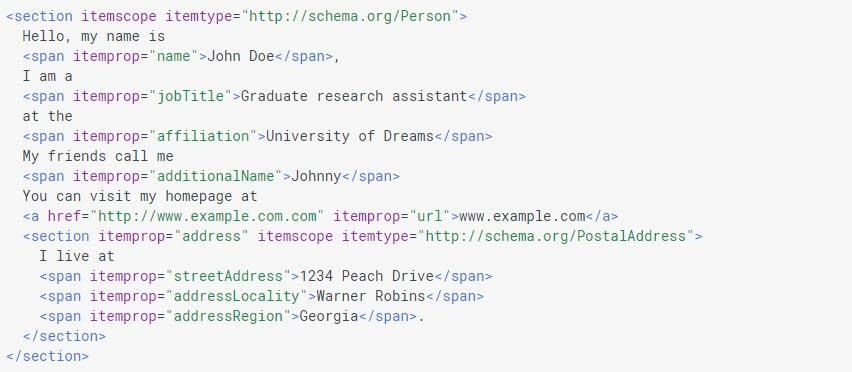The height and width of the screenshot is (372, 852).
Task: Click 'You can visit my homepage at' line
Action: (140, 196)
